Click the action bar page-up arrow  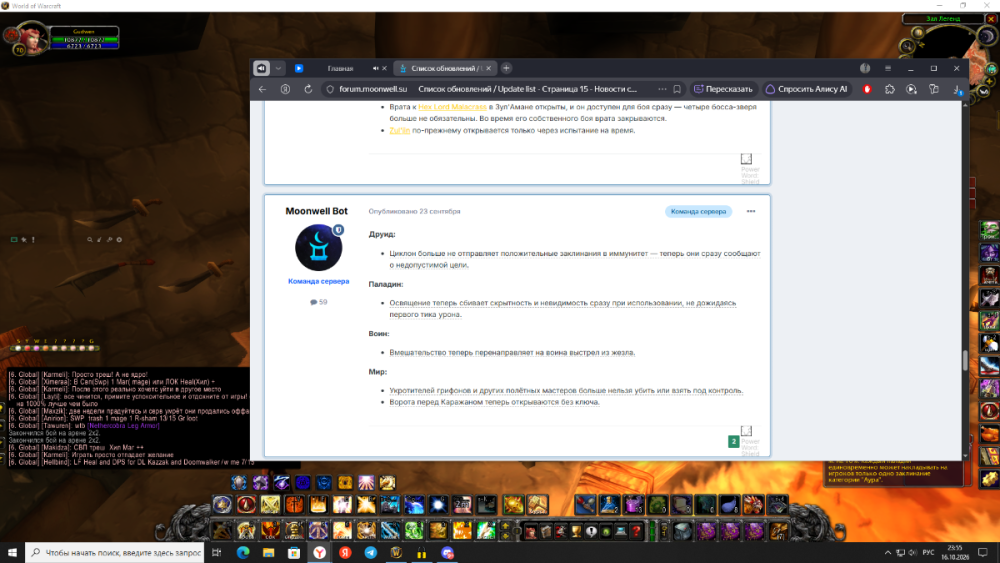tap(506, 527)
